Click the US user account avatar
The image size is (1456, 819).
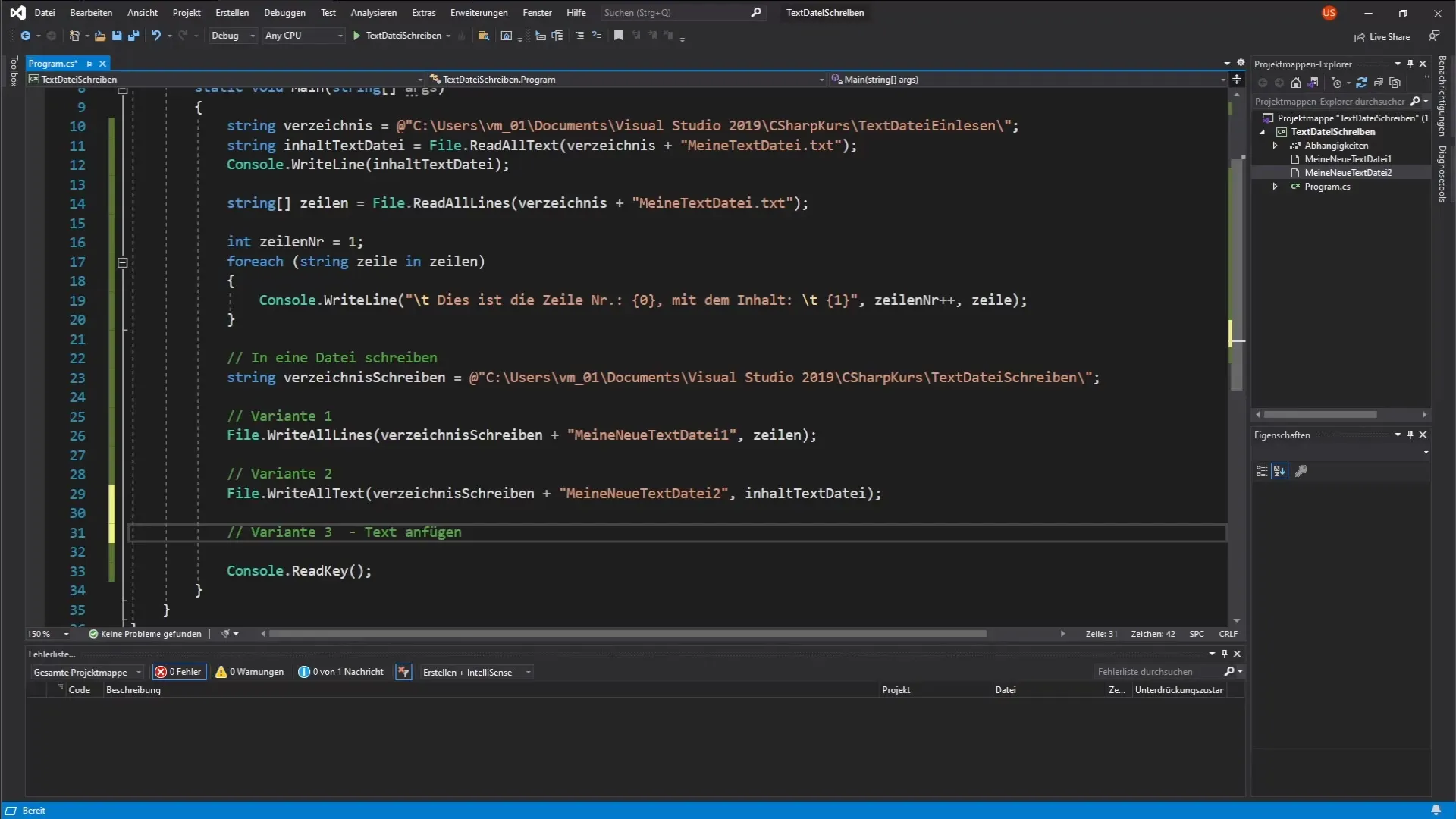tap(1329, 13)
